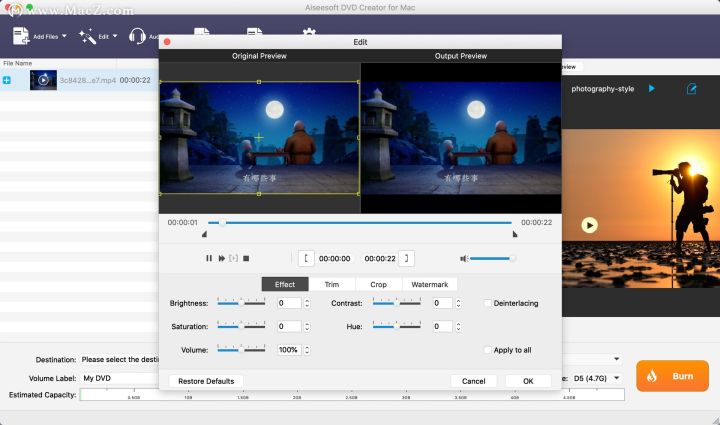Select the Effect tab
This screenshot has width=720, height=425.
pos(285,285)
